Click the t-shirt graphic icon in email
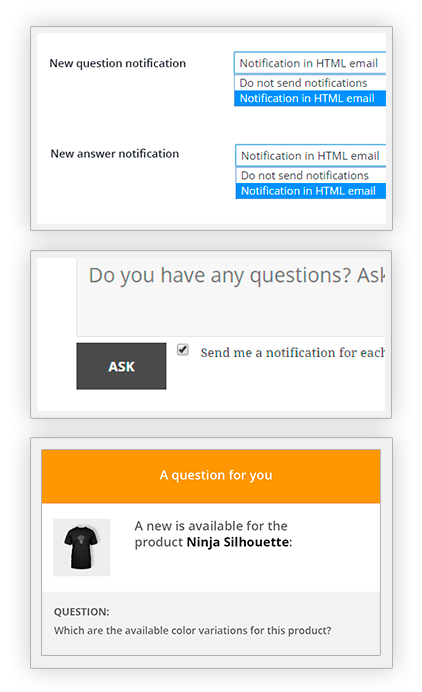422x692 pixels. (81, 548)
